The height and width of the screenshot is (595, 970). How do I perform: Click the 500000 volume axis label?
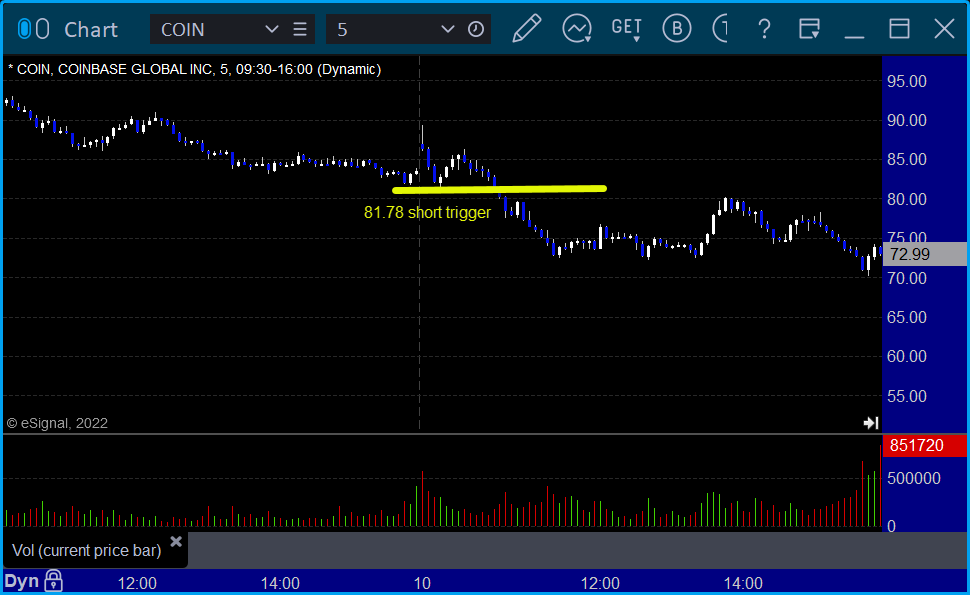914,478
